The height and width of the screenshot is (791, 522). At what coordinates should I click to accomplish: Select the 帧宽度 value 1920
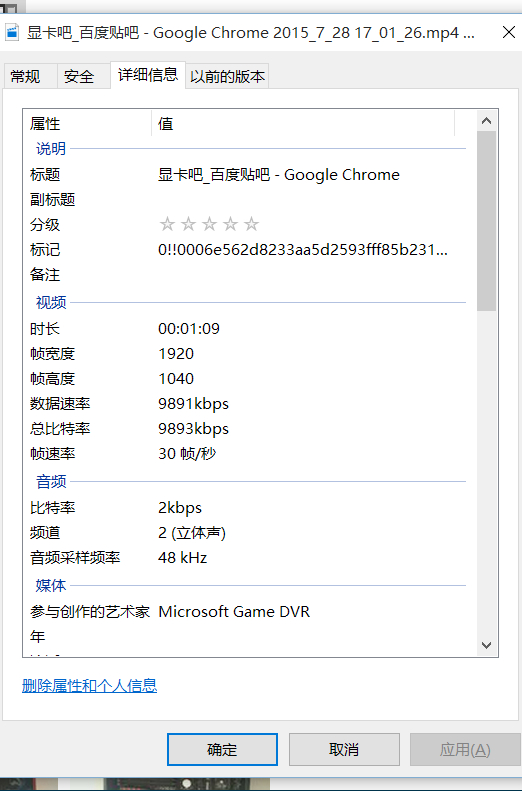tap(176, 354)
